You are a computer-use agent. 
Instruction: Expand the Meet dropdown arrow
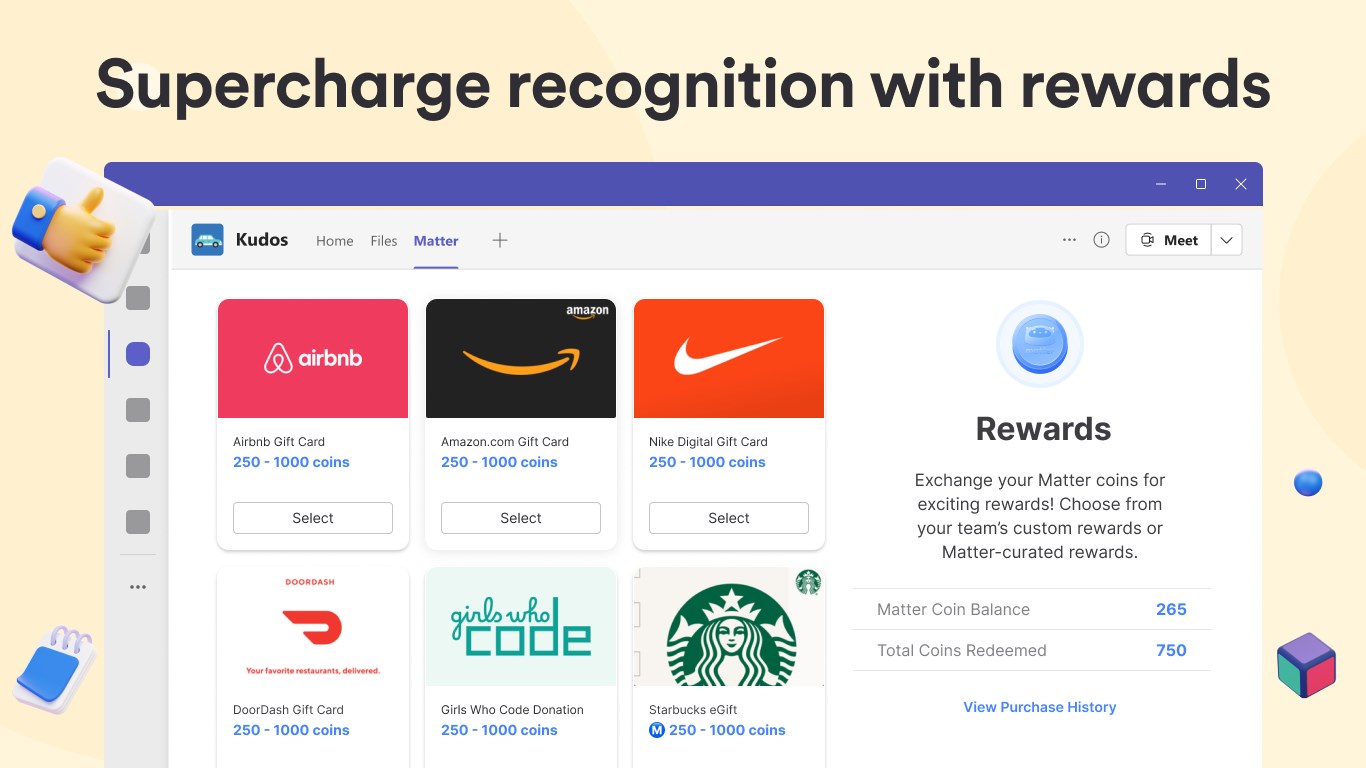click(x=1226, y=240)
